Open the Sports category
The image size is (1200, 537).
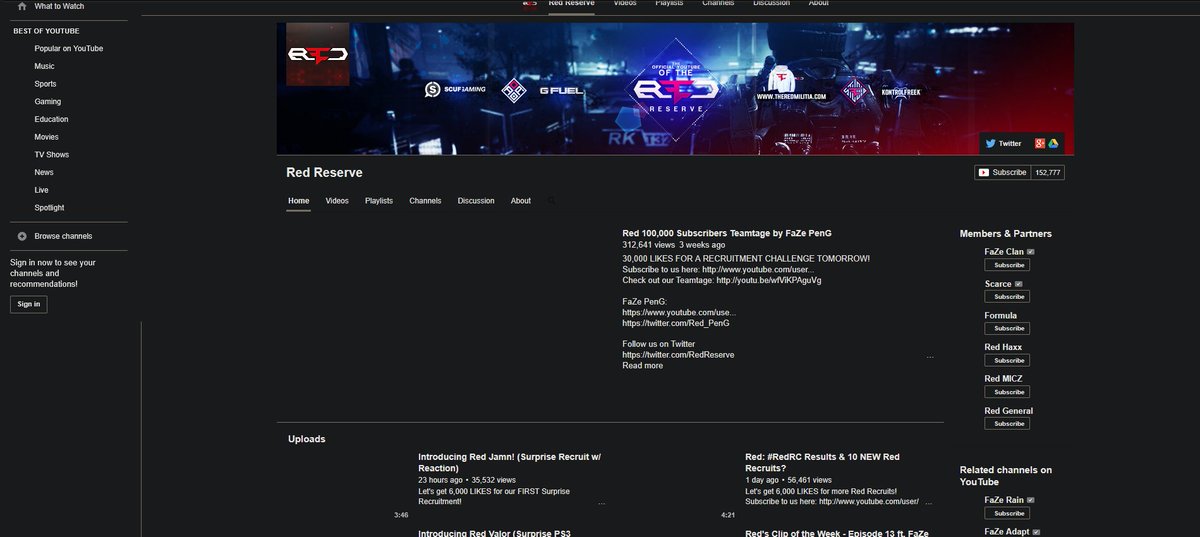[45, 84]
